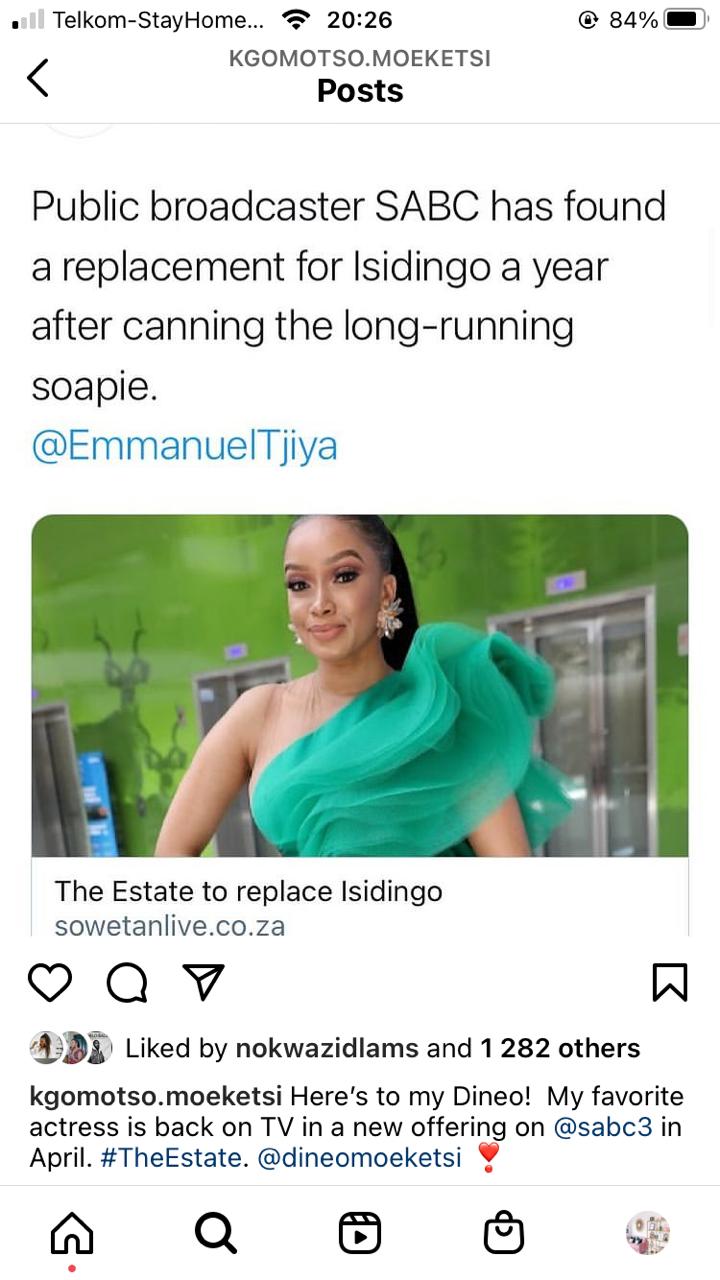Like the post with heart icon
Viewport: 720px width, 1280px height.
[x=50, y=982]
